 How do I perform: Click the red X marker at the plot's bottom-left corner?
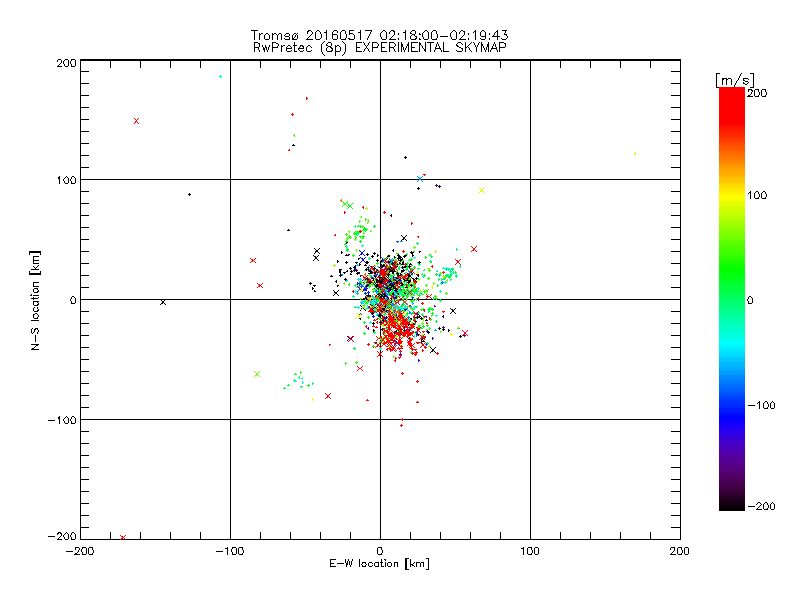click(x=123, y=537)
